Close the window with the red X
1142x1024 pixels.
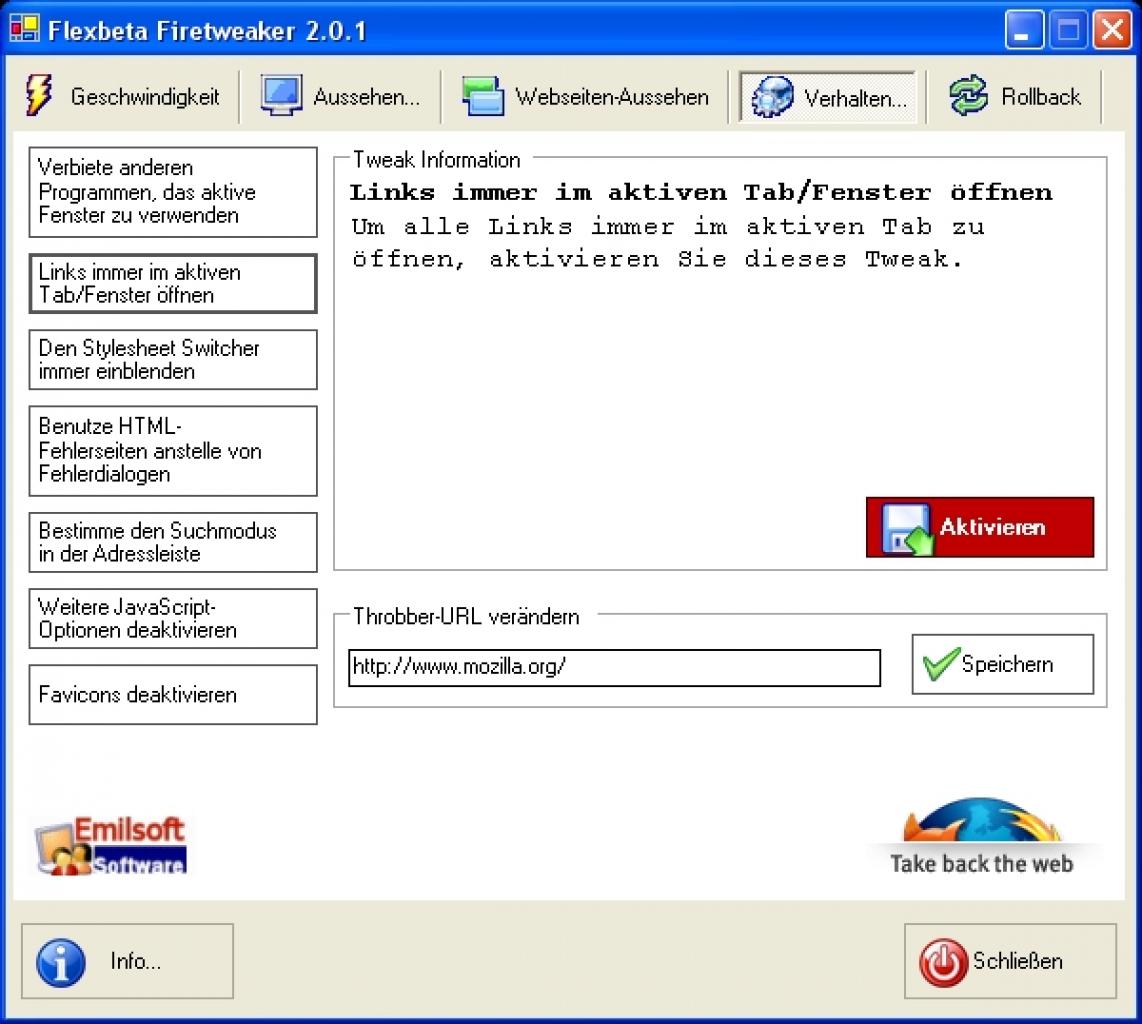coord(1112,31)
